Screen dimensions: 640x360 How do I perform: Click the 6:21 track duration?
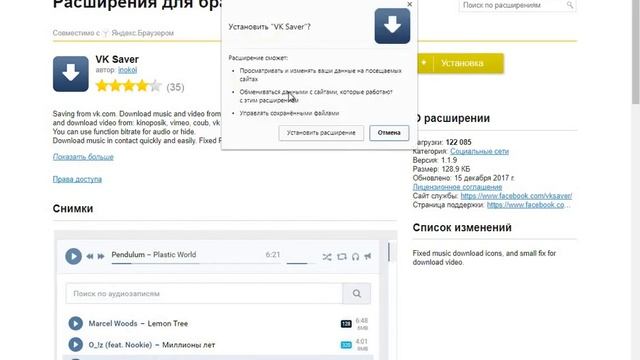coord(273,255)
